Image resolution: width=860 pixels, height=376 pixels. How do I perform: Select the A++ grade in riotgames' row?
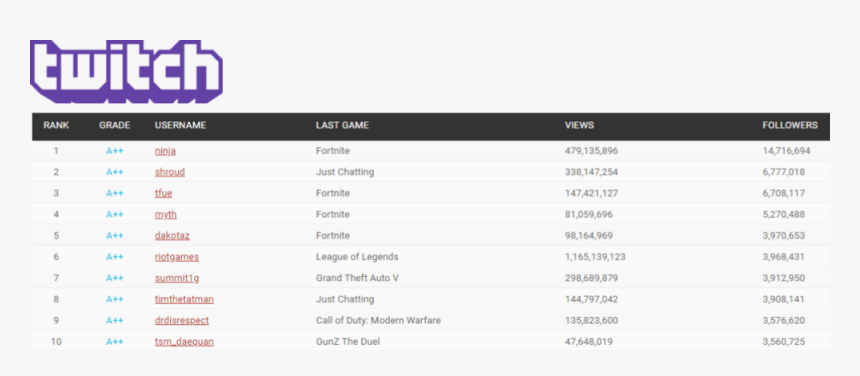point(115,257)
